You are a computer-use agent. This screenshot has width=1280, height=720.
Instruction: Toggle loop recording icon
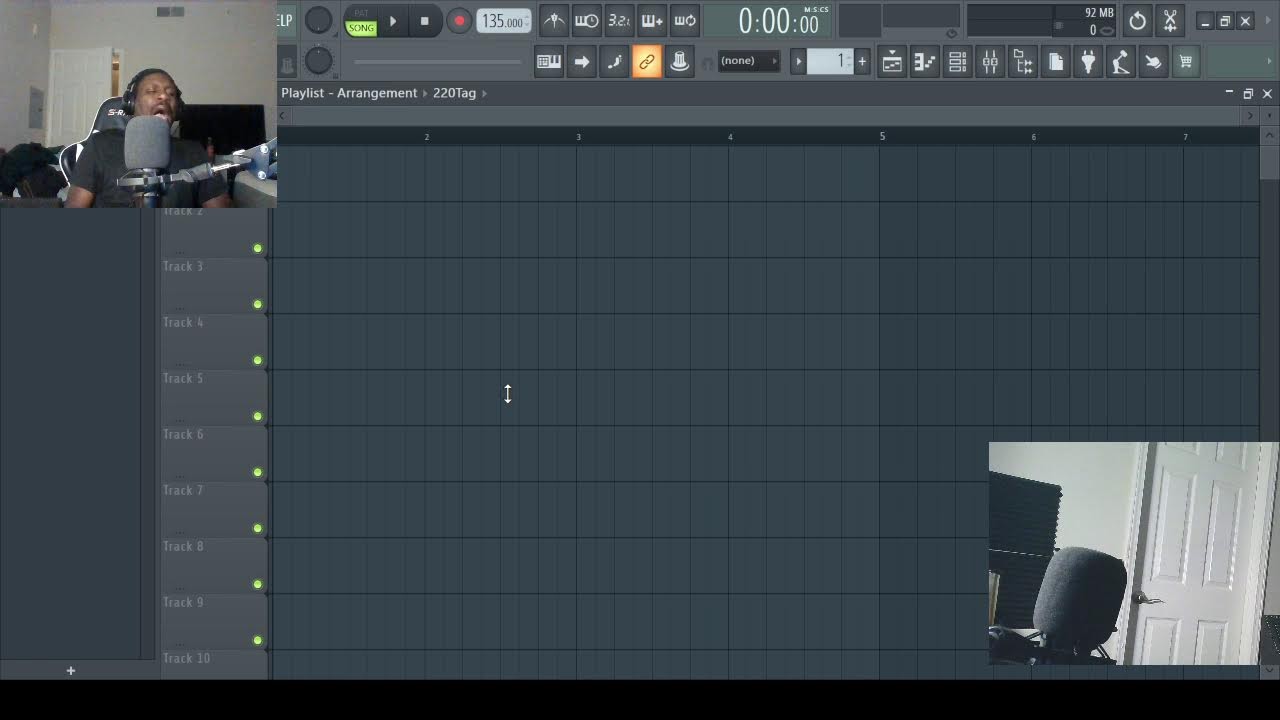point(685,21)
